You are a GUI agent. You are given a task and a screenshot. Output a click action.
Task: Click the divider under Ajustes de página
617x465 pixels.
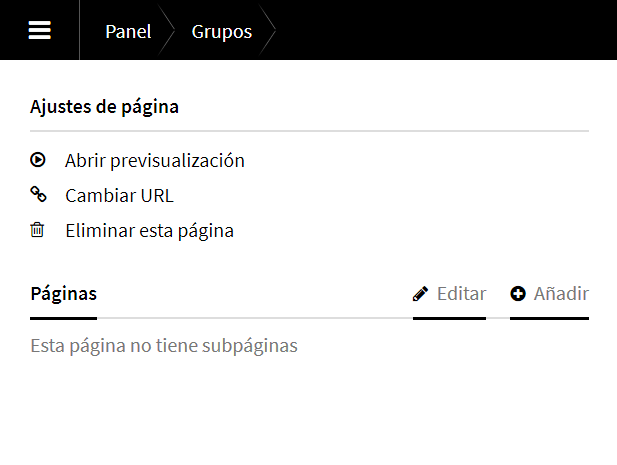pos(309,131)
